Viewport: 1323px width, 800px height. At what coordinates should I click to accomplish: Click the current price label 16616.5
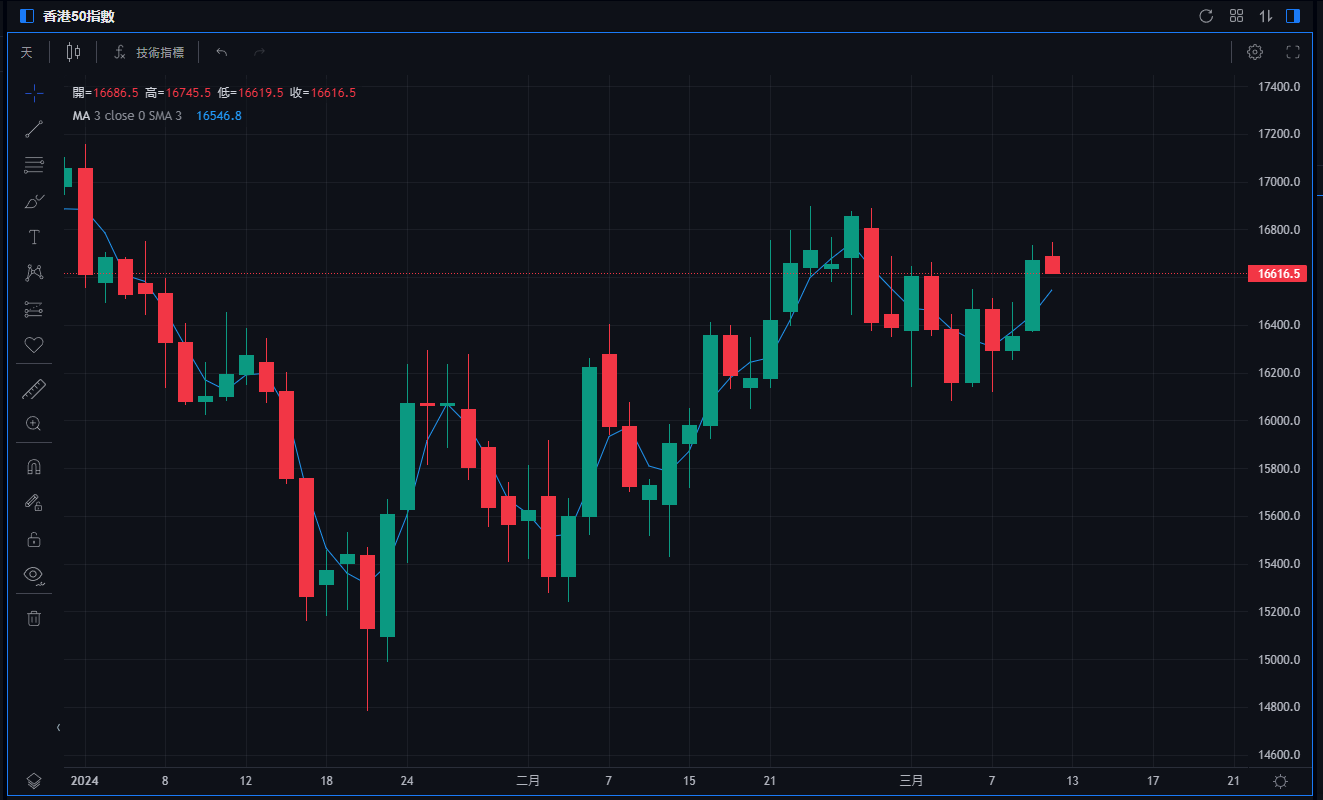point(1278,274)
